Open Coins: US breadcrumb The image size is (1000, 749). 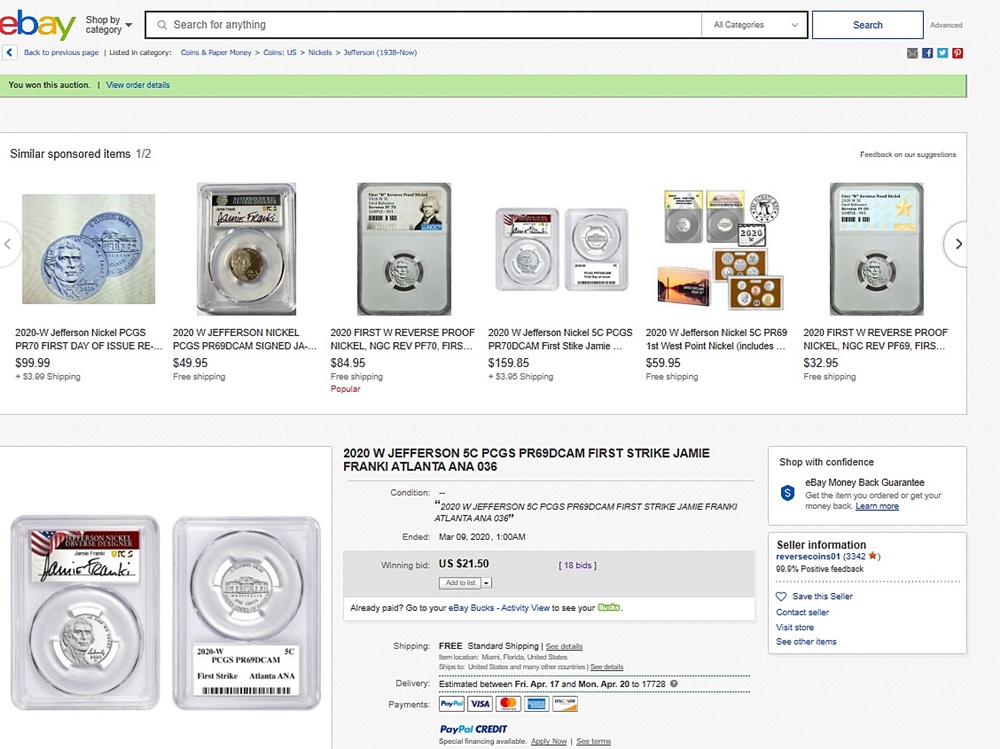click(280, 52)
